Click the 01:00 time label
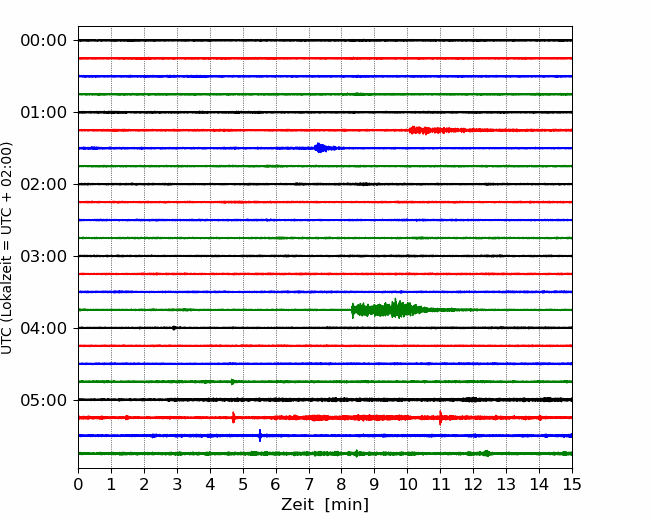This screenshot has height=520, width=650. click(x=44, y=112)
